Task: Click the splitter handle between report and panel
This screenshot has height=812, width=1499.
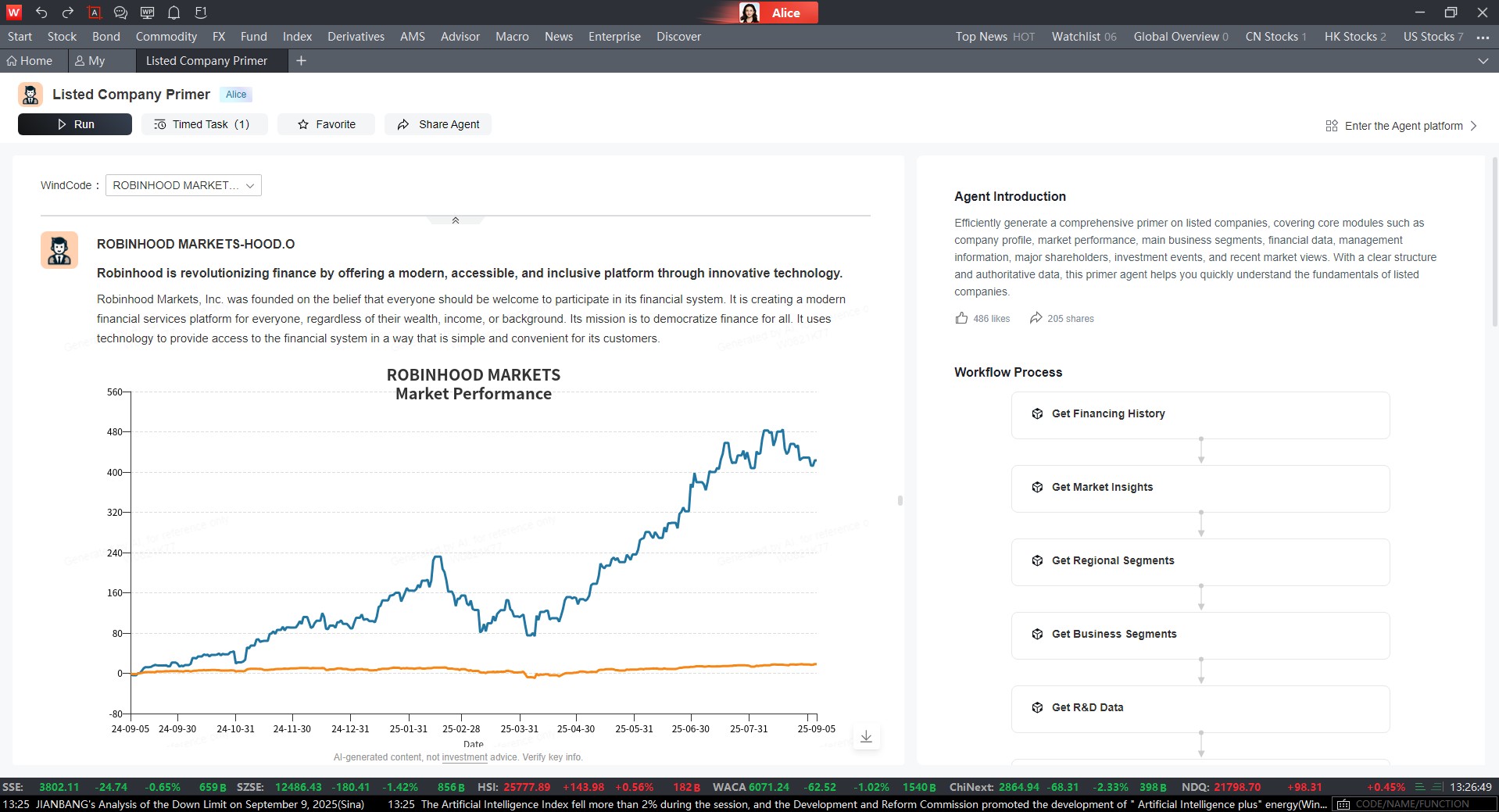Action: tap(900, 500)
